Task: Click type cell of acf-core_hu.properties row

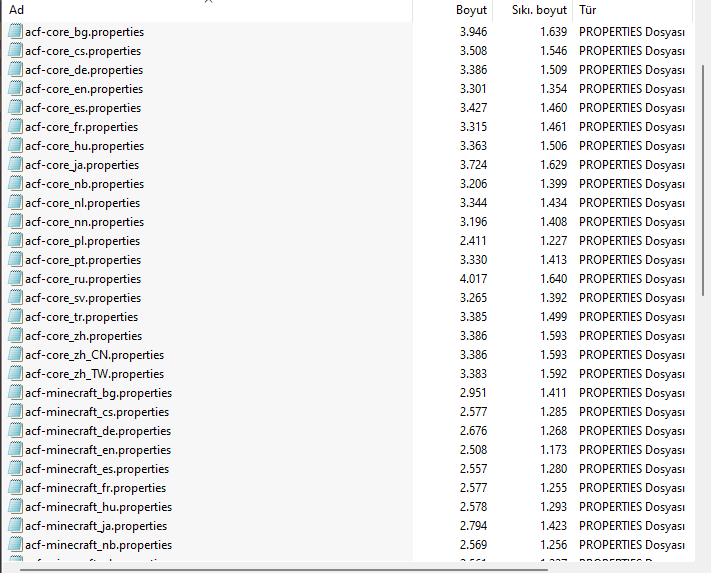Action: point(632,146)
